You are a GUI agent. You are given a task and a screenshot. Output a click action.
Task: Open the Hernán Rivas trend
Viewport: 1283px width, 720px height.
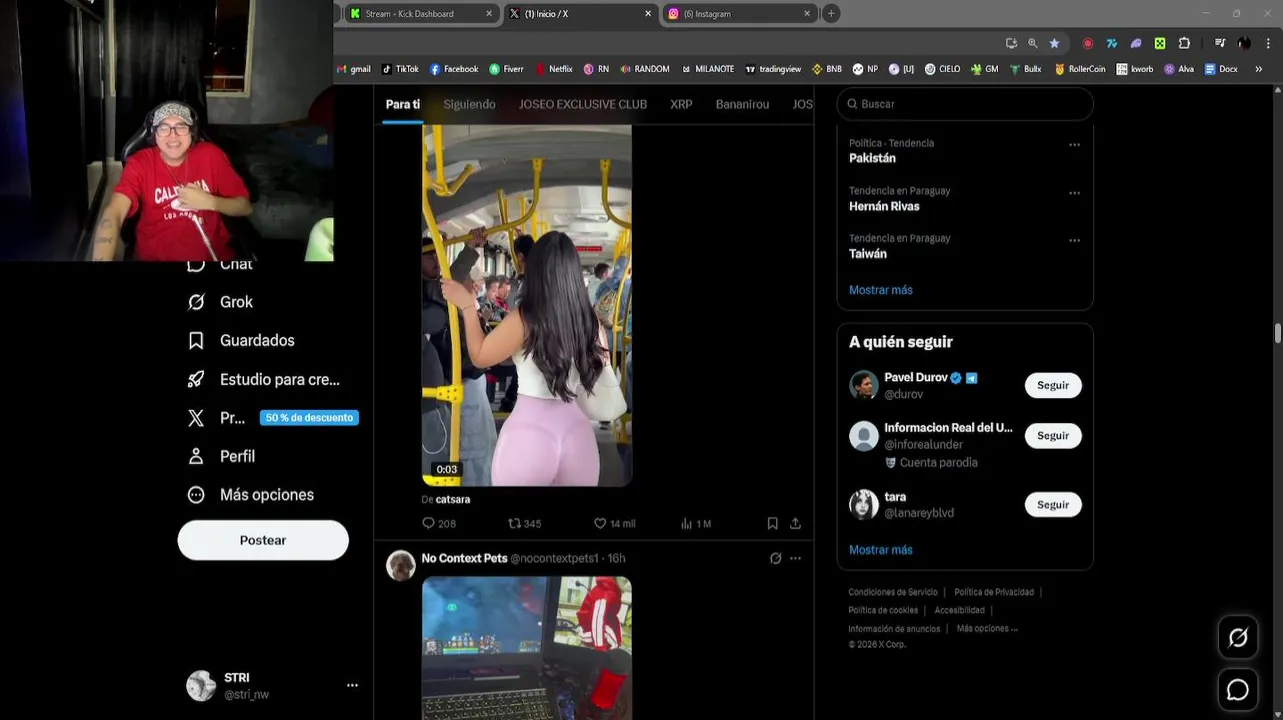point(884,206)
